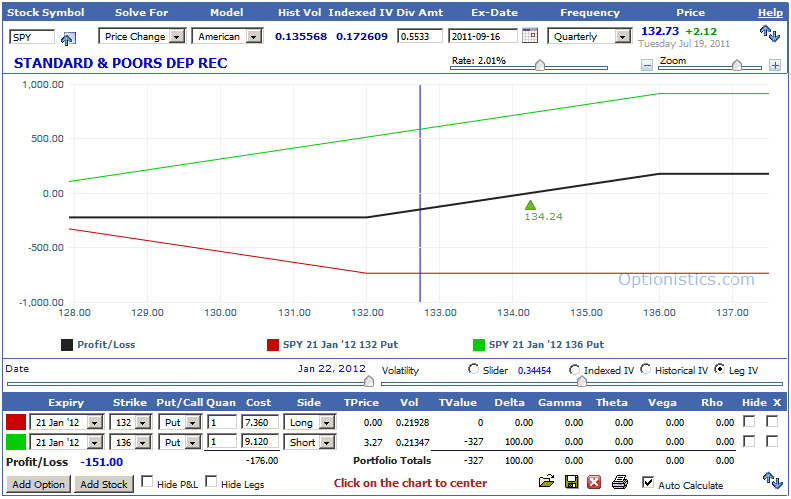
Task: Click the volatility value 0.34454
Action: [534, 370]
